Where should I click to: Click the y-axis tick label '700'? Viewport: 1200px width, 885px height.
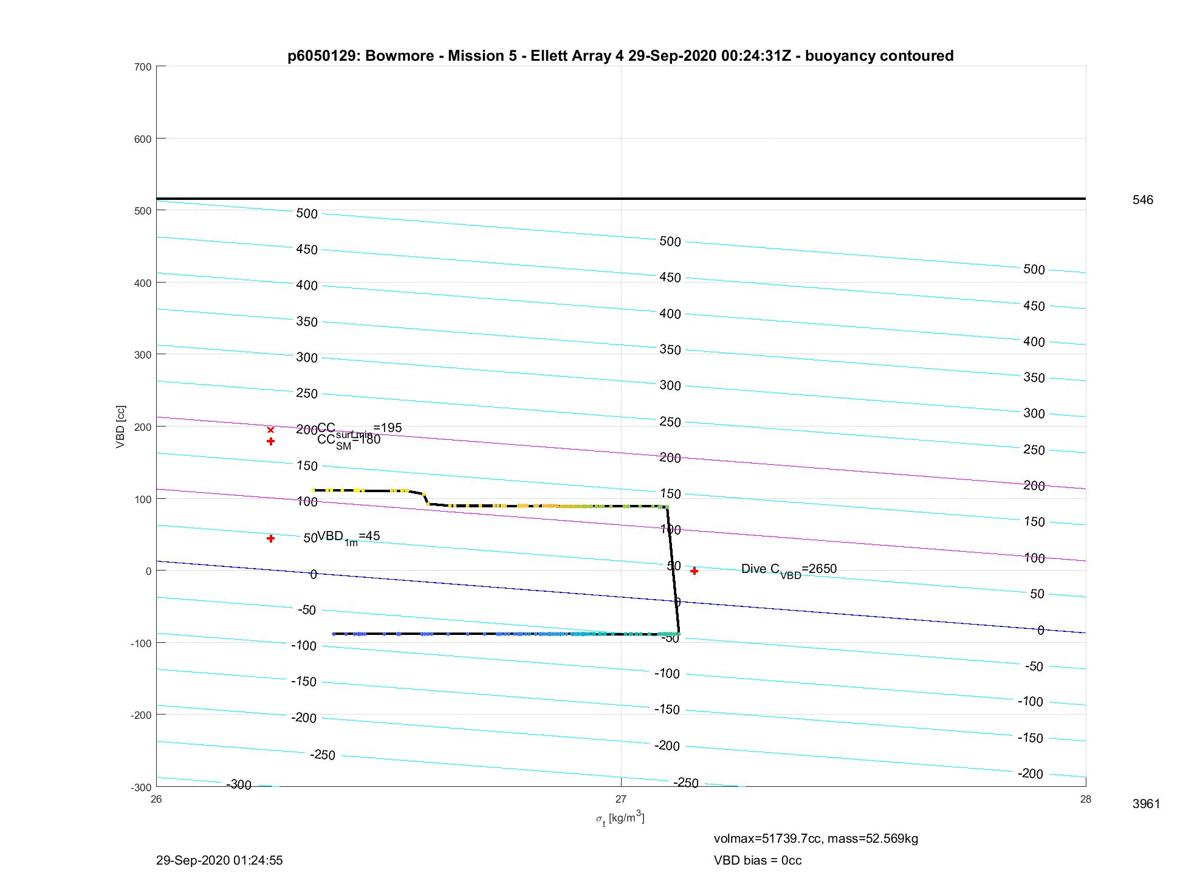pos(142,67)
